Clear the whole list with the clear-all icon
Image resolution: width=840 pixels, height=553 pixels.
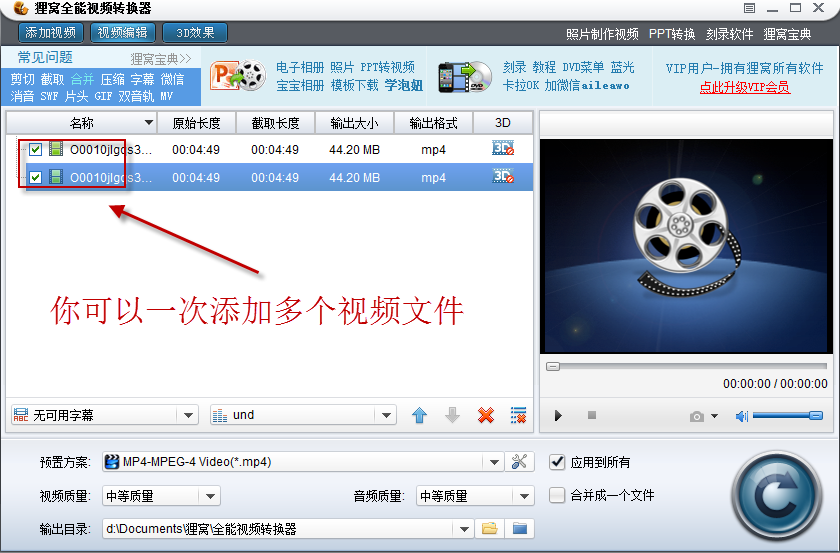click(x=519, y=415)
